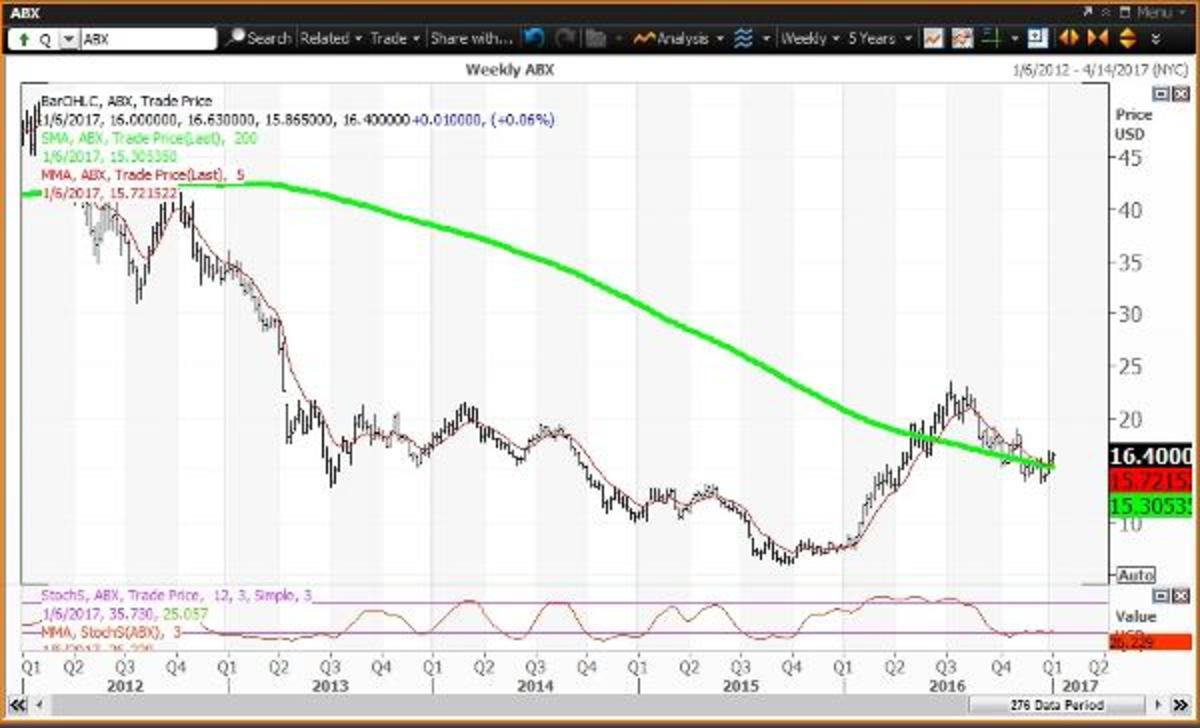Click the line chart thumbnail icon
The width and height of the screenshot is (1200, 728).
click(932, 39)
